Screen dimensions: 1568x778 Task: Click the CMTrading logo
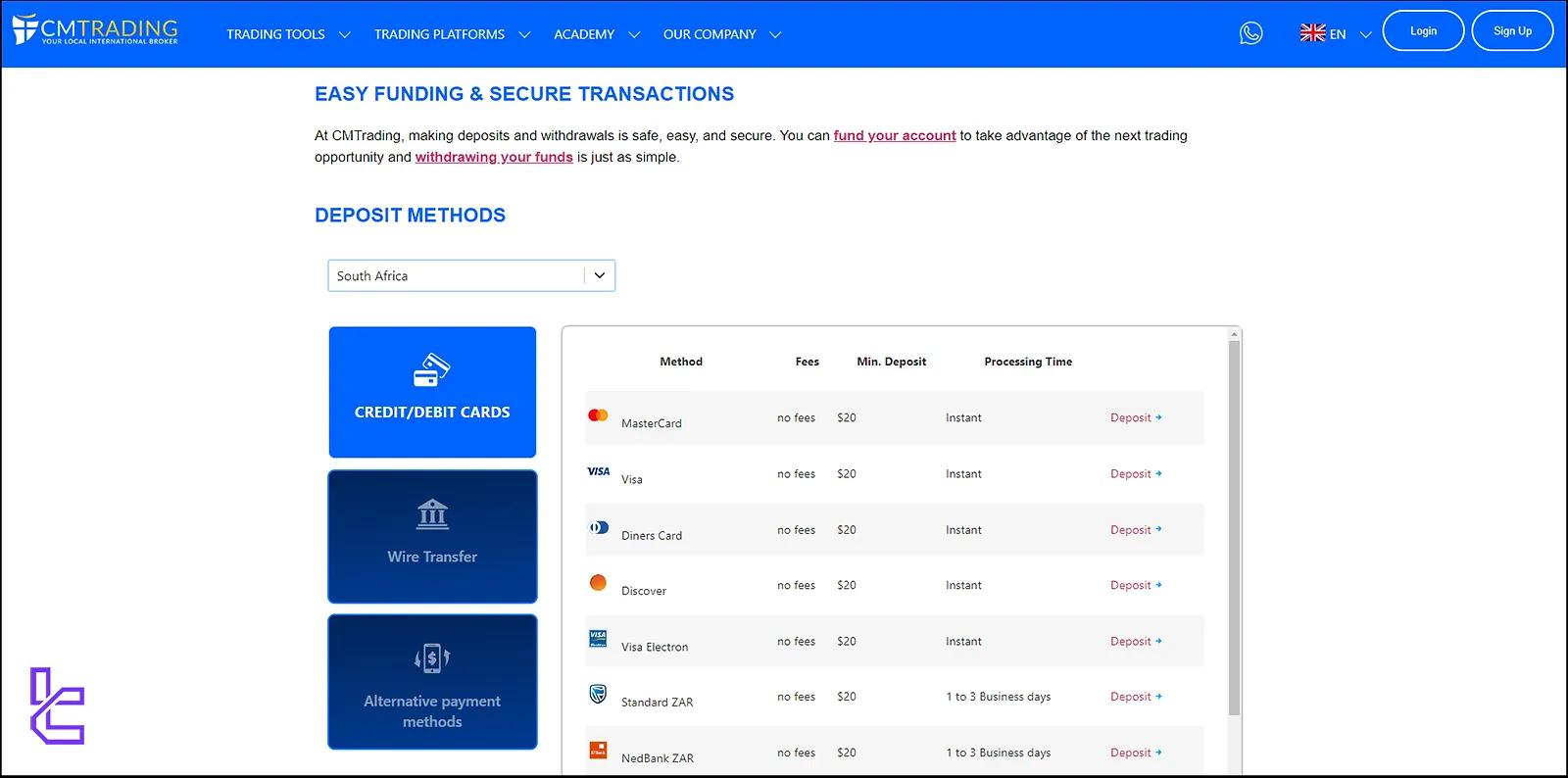[95, 29]
